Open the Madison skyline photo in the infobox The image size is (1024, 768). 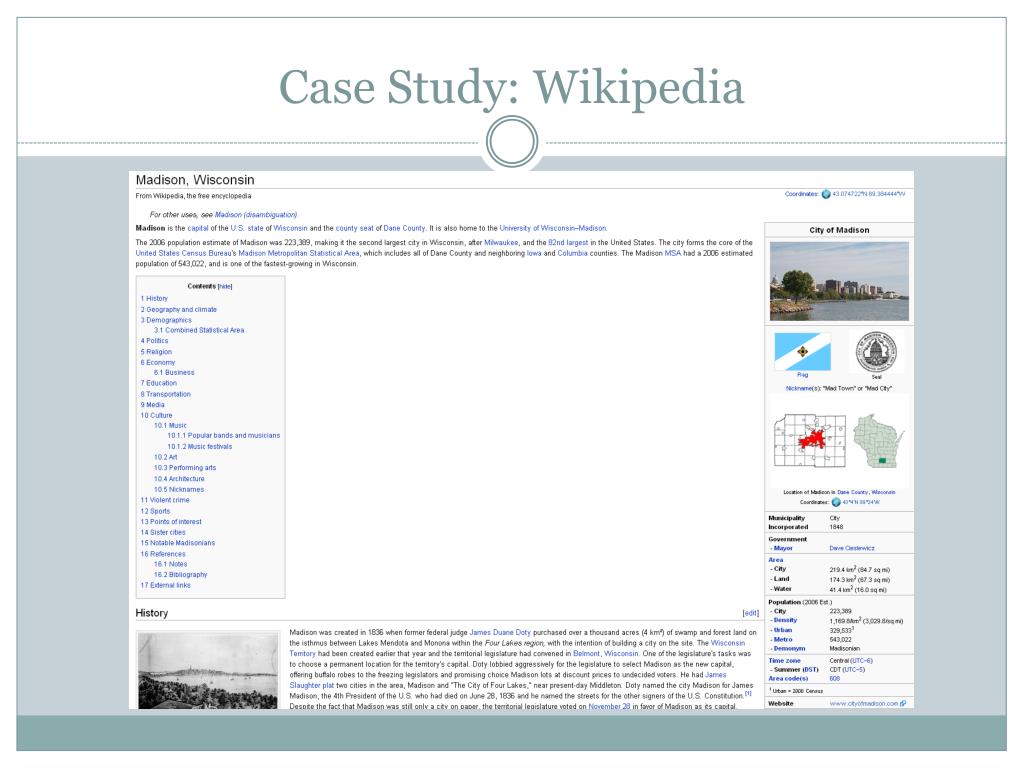(x=839, y=281)
